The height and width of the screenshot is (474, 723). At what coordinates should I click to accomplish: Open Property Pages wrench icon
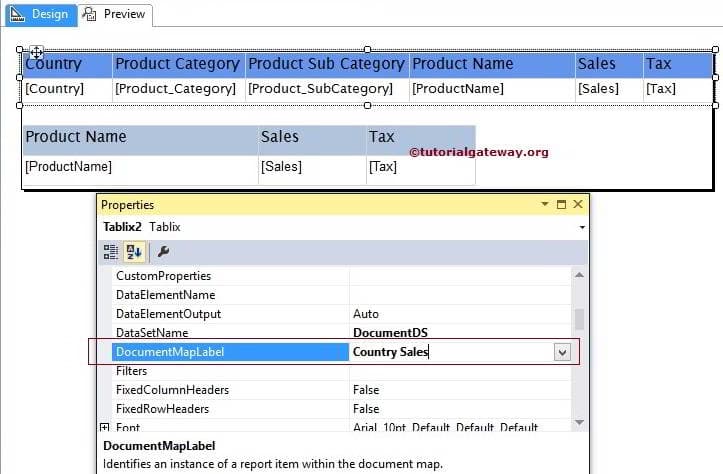(163, 252)
